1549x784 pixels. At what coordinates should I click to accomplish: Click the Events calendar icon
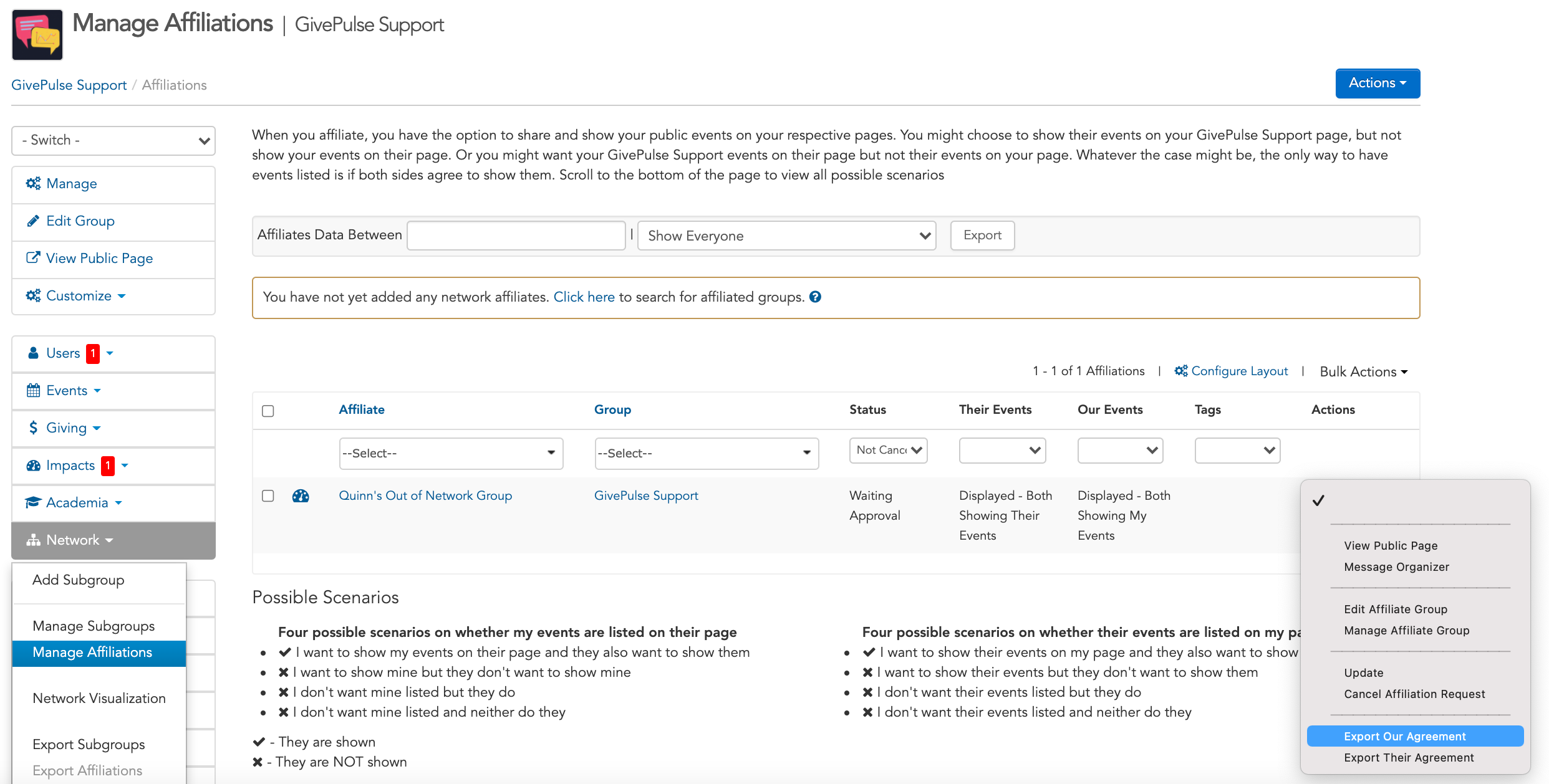click(x=33, y=390)
